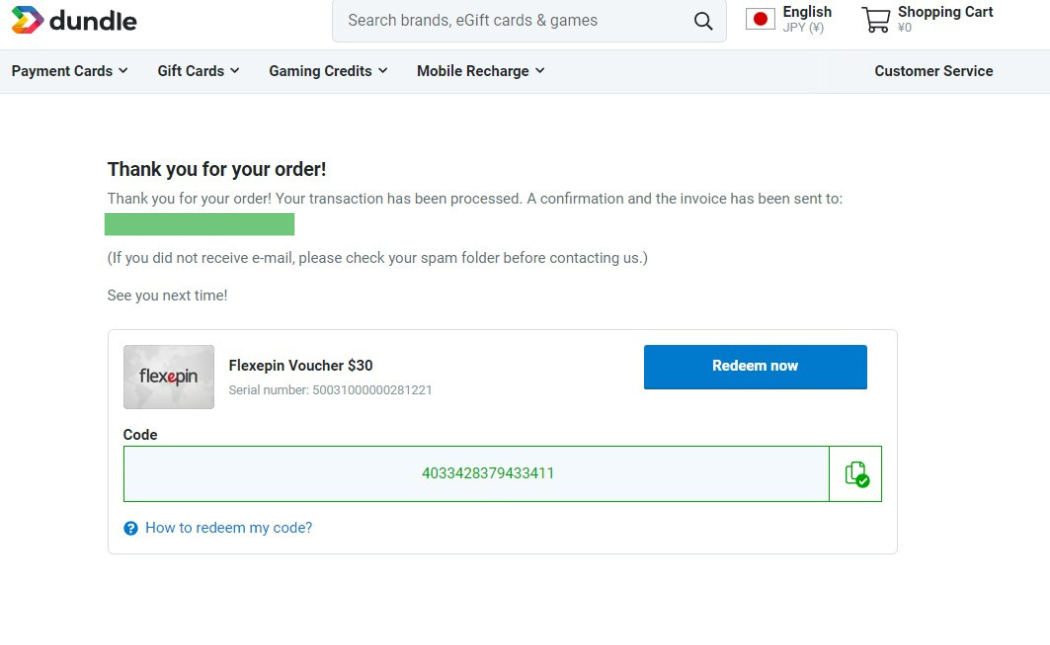This screenshot has width=1050, height=645.
Task: Click the search magnifier icon
Action: (x=703, y=21)
